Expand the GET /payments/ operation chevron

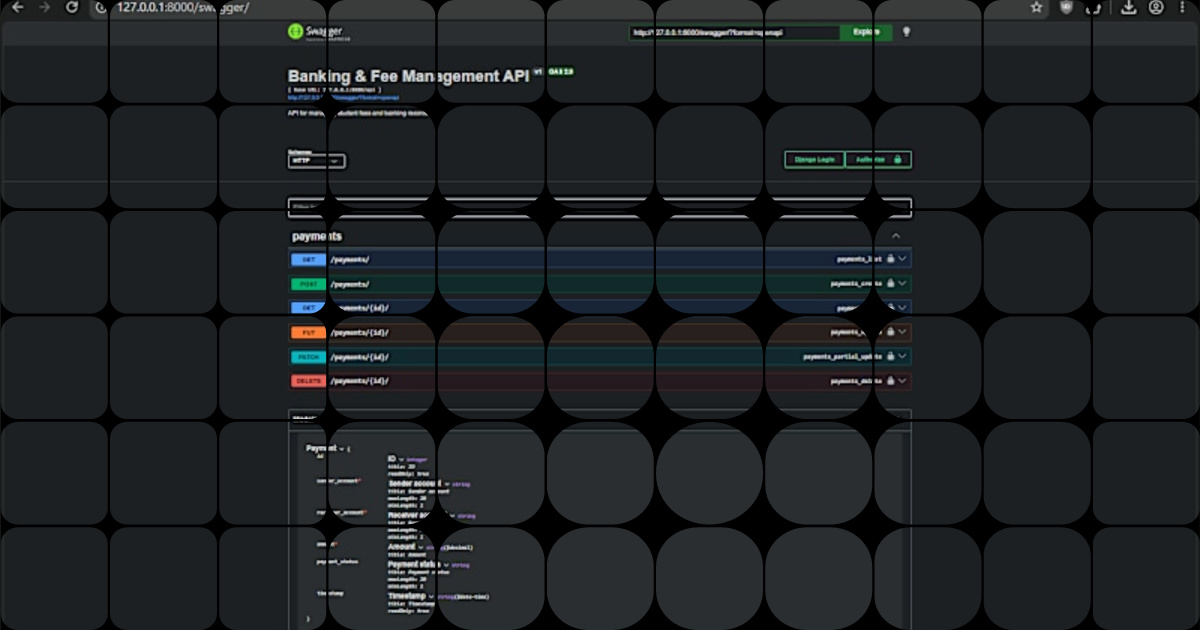pyautogui.click(x=903, y=259)
